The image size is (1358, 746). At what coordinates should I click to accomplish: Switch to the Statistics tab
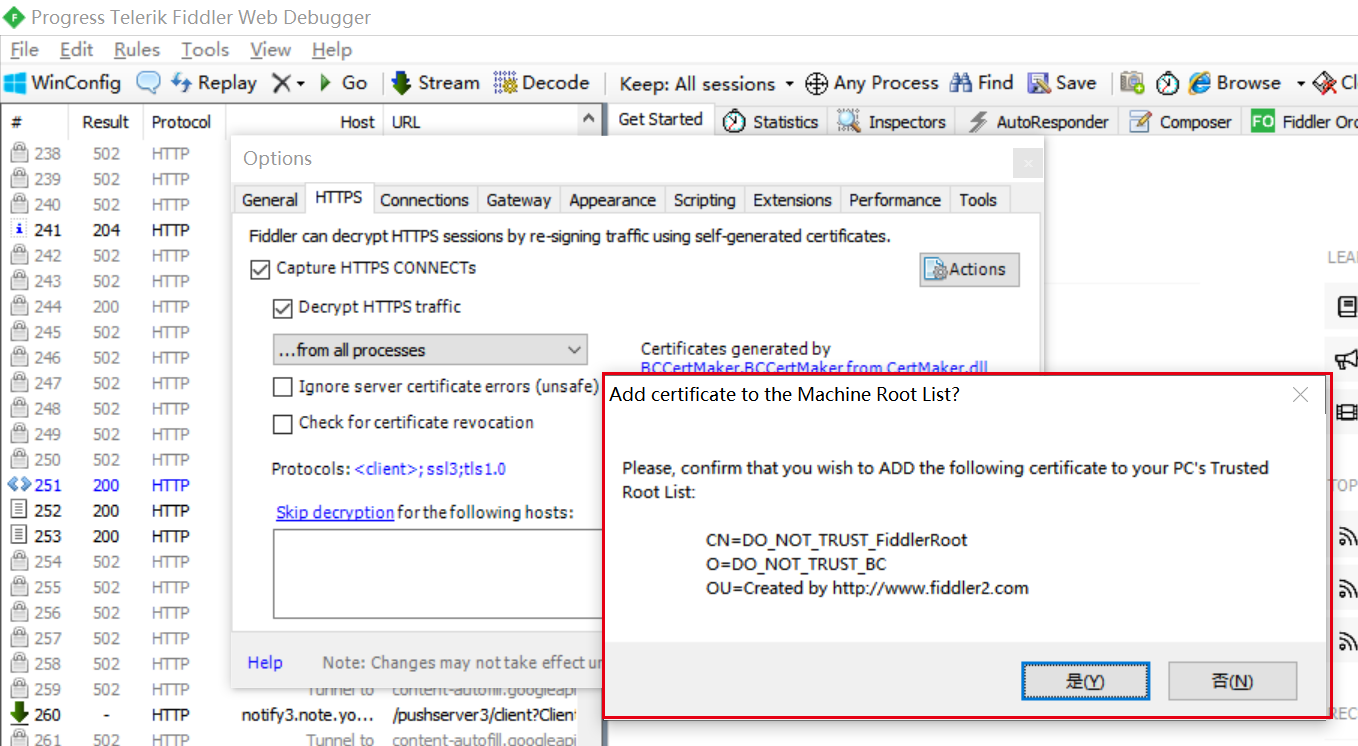coord(771,122)
